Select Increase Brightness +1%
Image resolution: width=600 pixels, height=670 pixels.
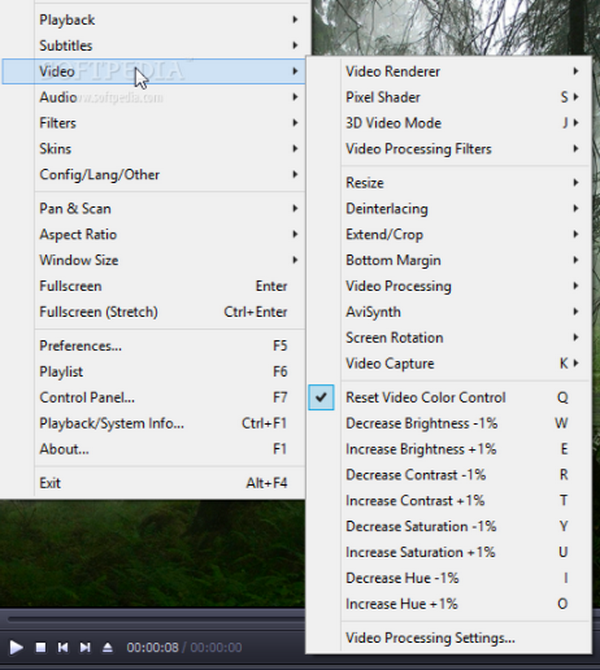[x=421, y=449]
